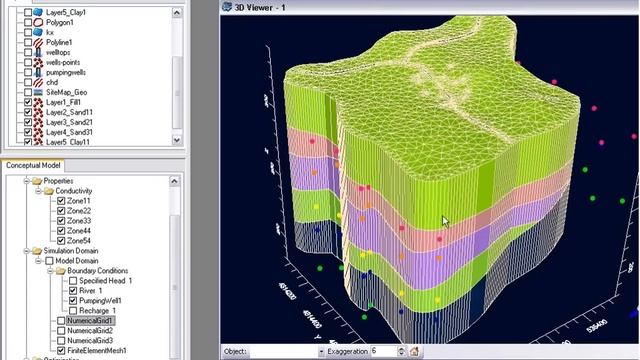This screenshot has height=360, width=640.
Task: Select the Layer4_Sand31 label
Action: 69,132
